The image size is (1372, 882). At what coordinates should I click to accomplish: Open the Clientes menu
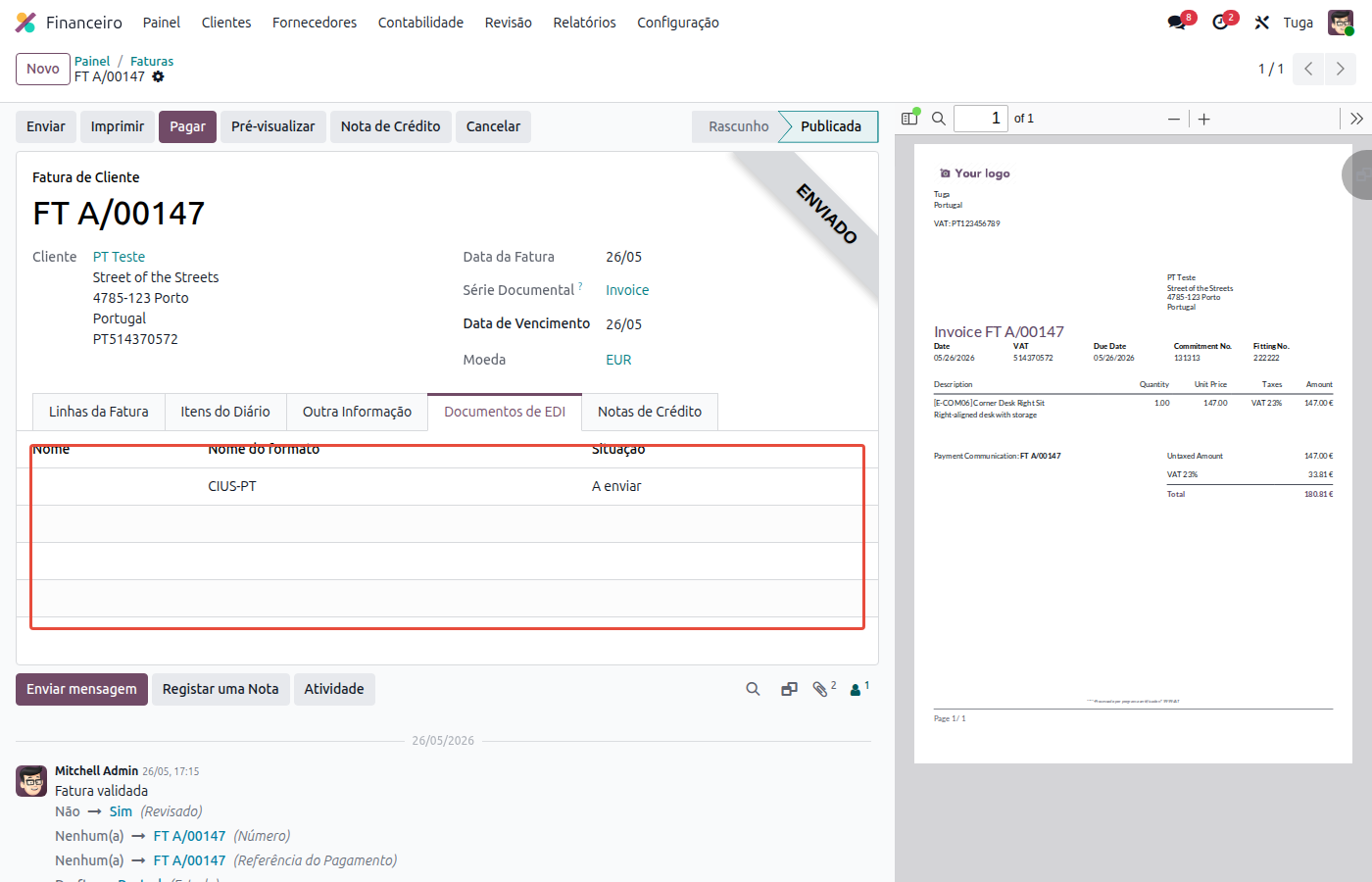226,23
